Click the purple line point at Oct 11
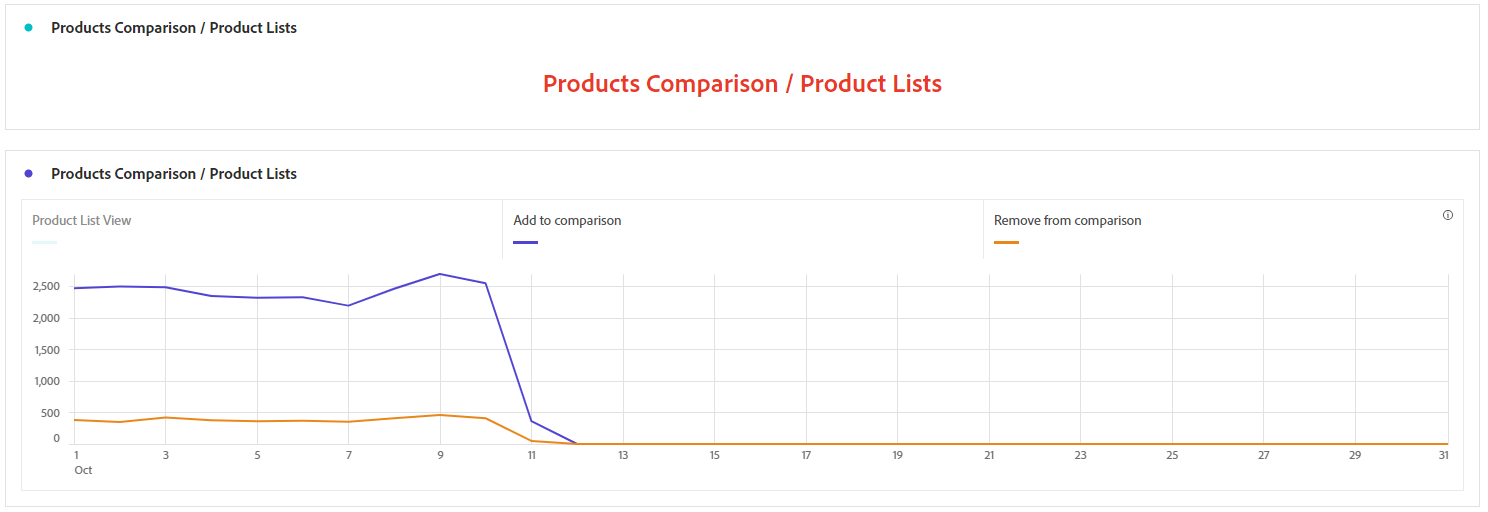The image size is (1488, 512). click(x=532, y=421)
